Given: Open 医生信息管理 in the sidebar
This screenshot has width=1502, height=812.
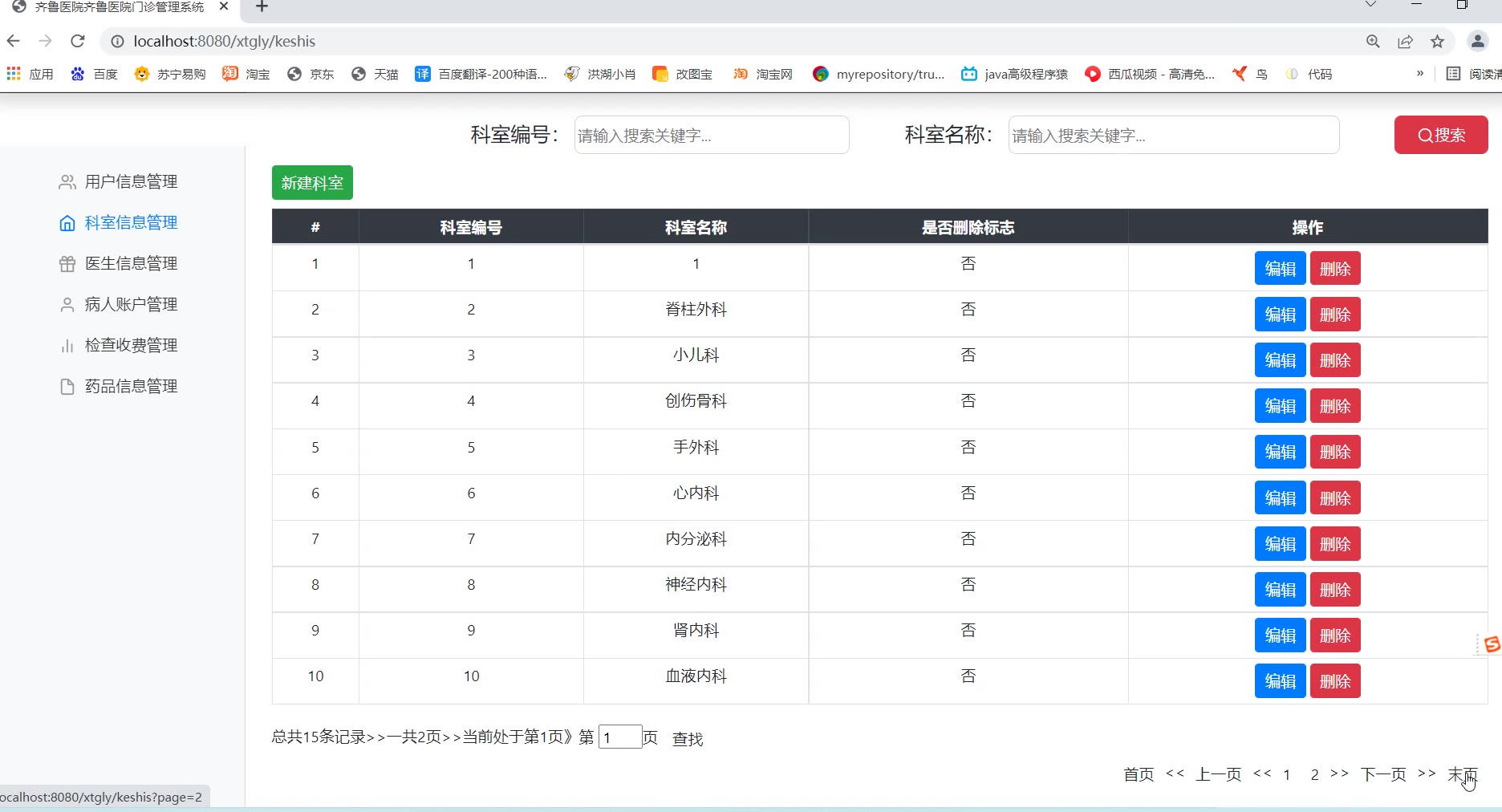Looking at the screenshot, I should point(118,264).
